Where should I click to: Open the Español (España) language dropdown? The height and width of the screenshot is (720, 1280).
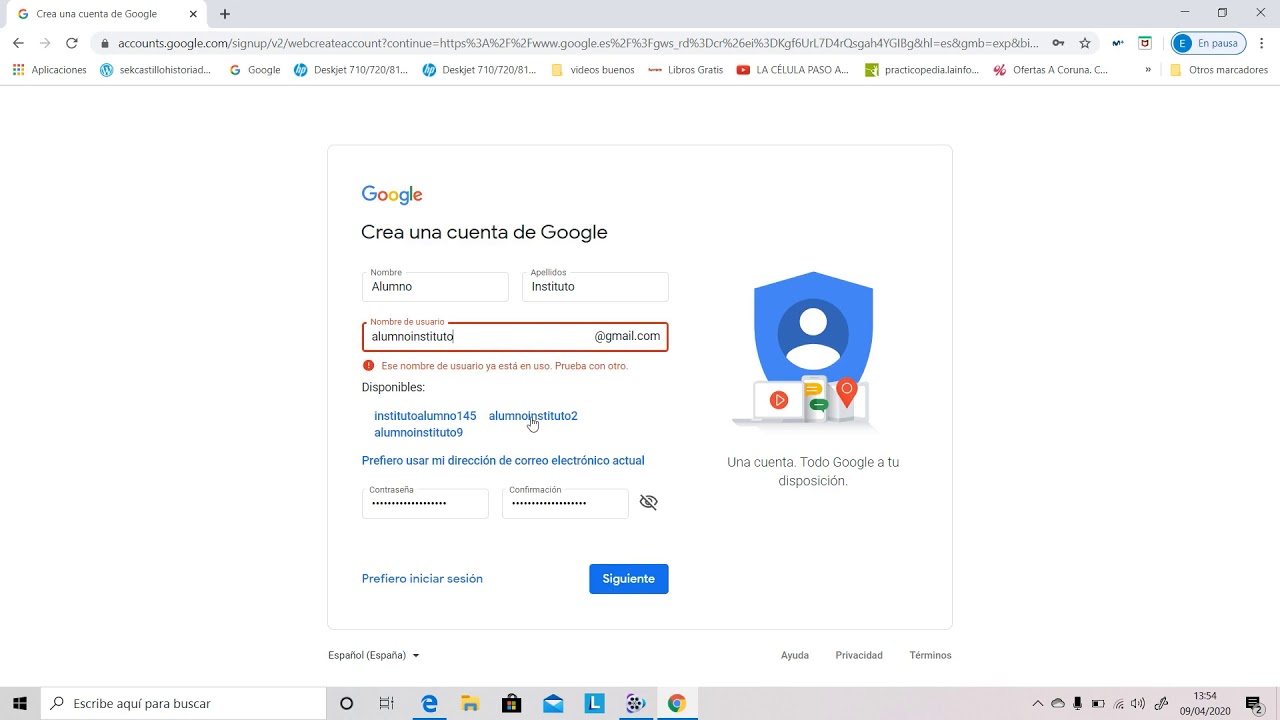[x=374, y=656]
